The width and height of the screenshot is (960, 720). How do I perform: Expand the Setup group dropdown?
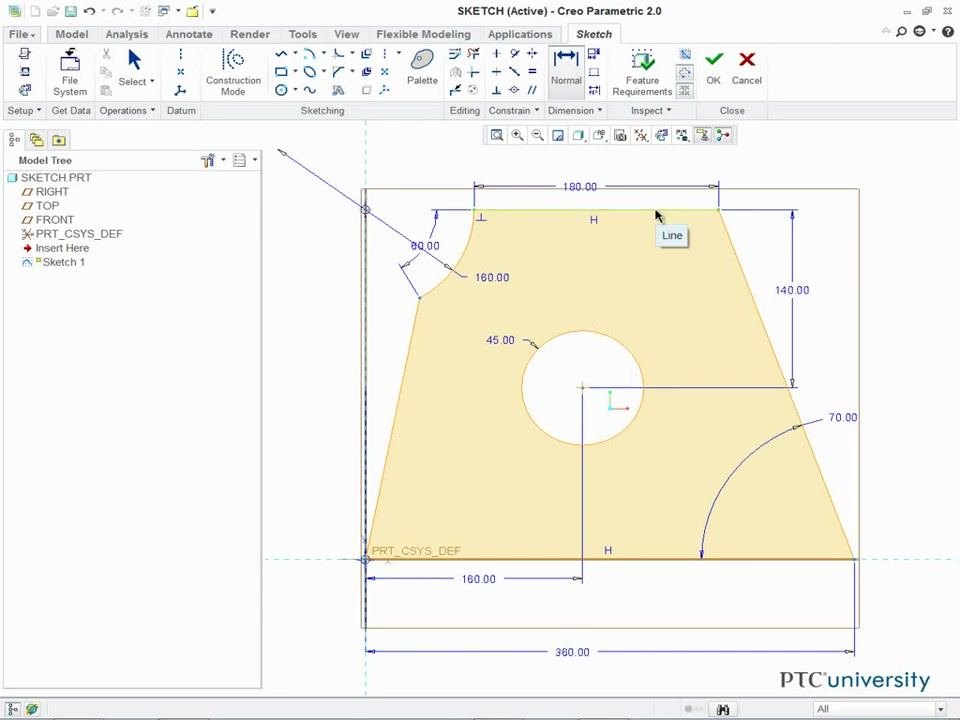click(x=24, y=111)
